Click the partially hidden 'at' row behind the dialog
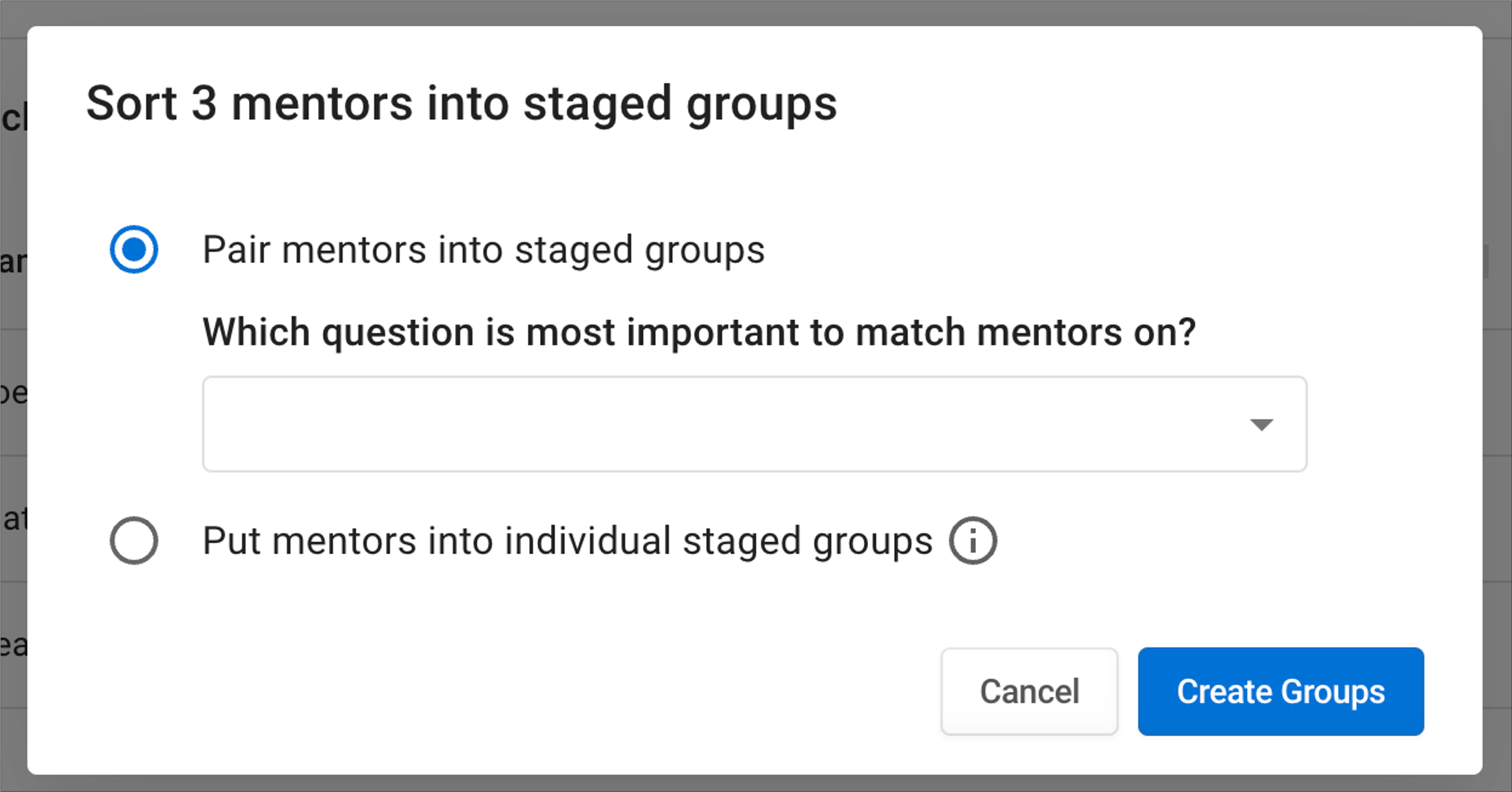Viewport: 1512px width, 792px height. [13, 519]
